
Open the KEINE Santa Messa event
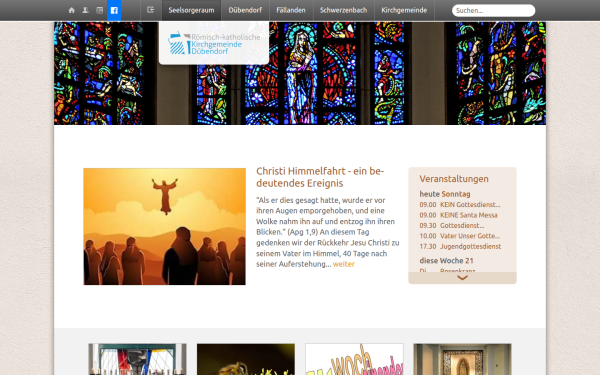[x=469, y=215]
